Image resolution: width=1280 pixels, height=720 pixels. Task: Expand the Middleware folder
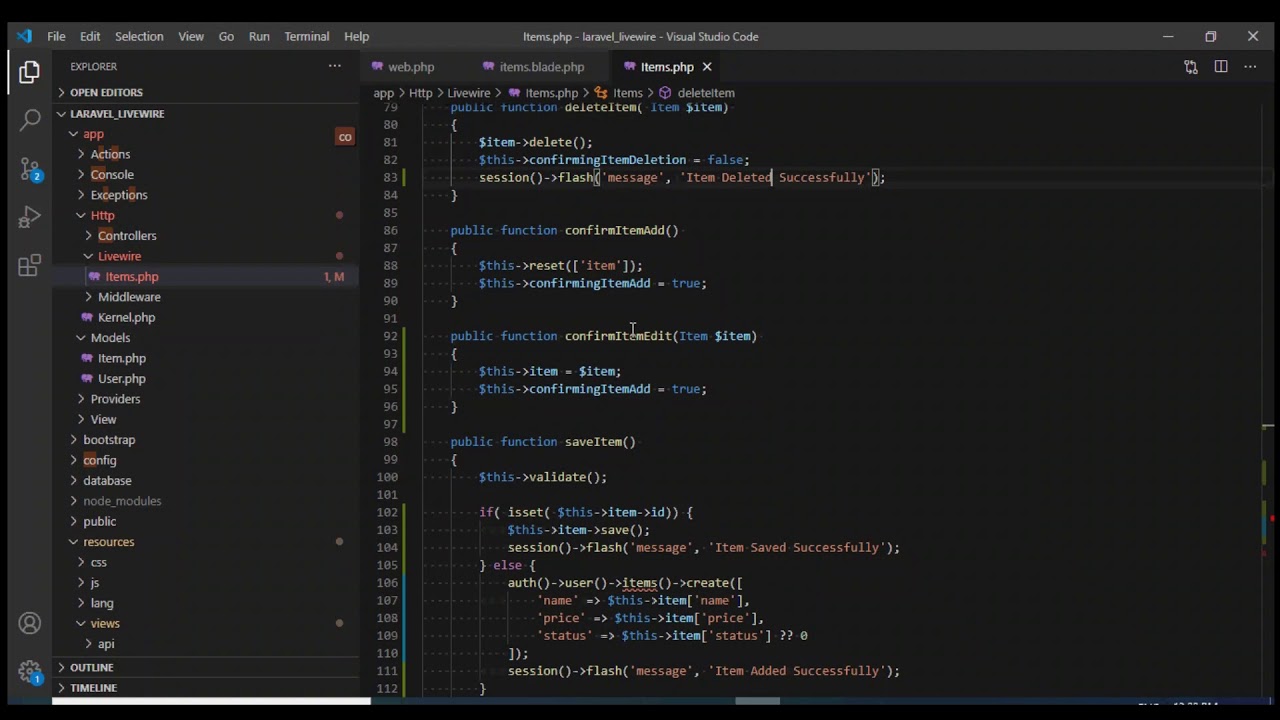pos(129,297)
